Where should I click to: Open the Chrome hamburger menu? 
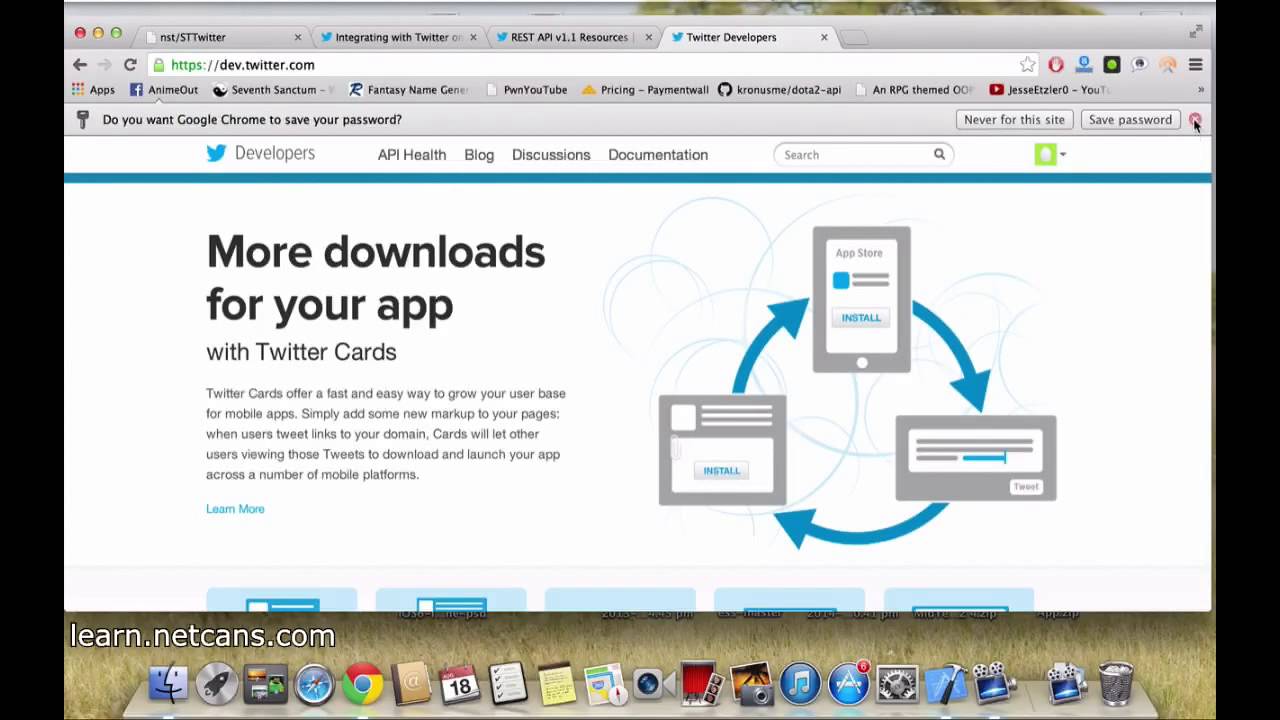pyautogui.click(x=1195, y=65)
